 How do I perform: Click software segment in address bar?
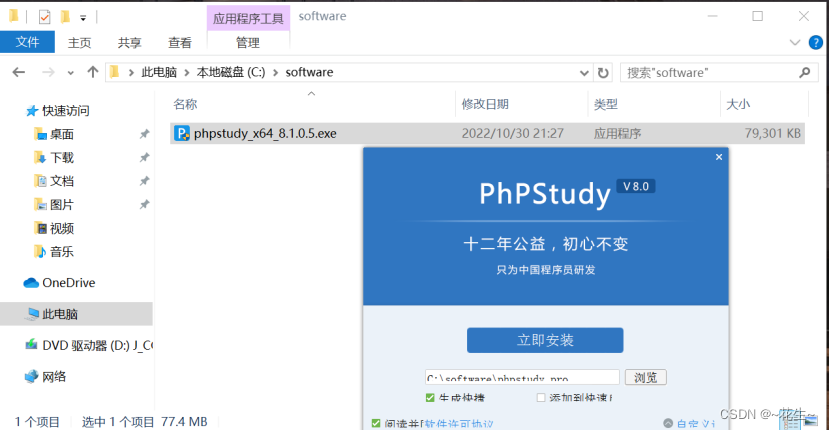click(x=309, y=73)
